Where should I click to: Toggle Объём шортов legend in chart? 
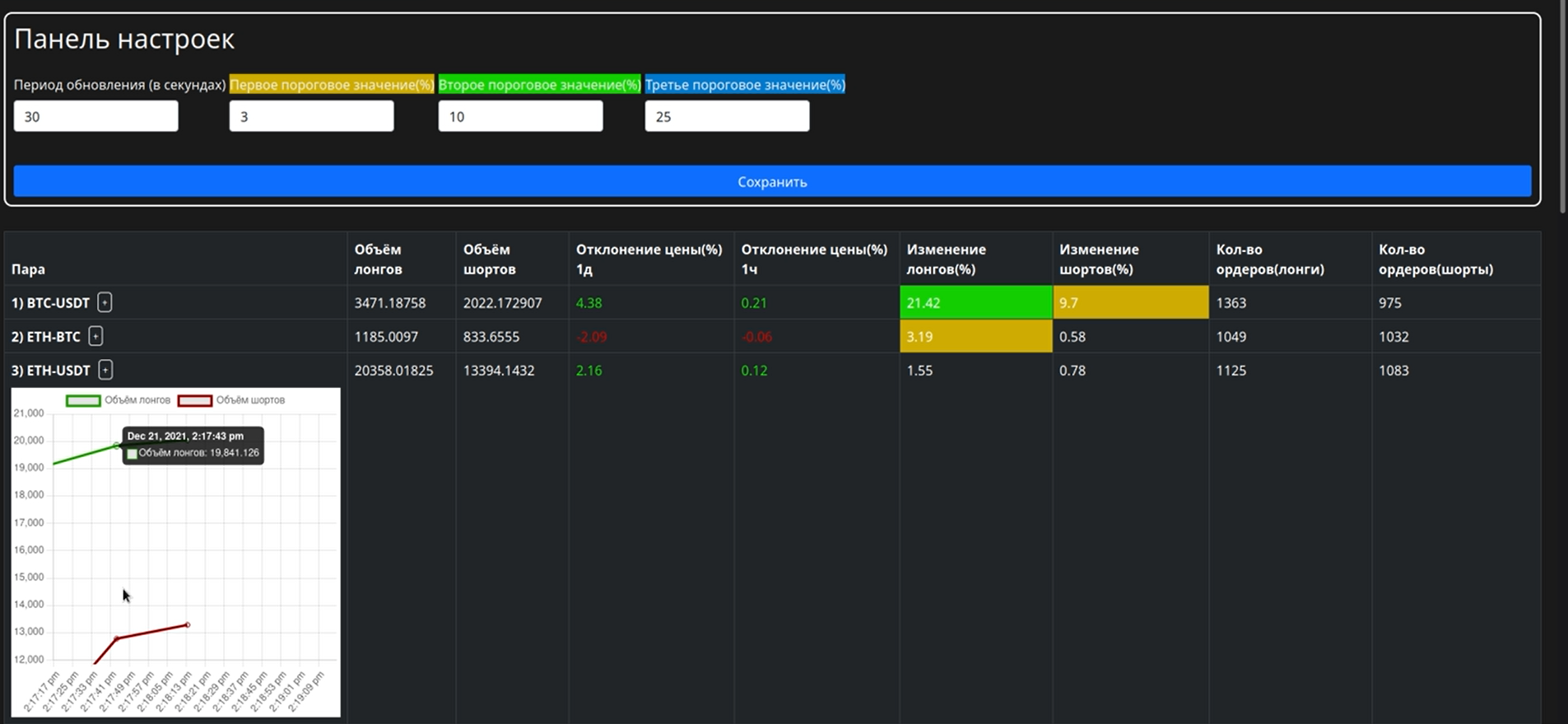click(x=231, y=400)
